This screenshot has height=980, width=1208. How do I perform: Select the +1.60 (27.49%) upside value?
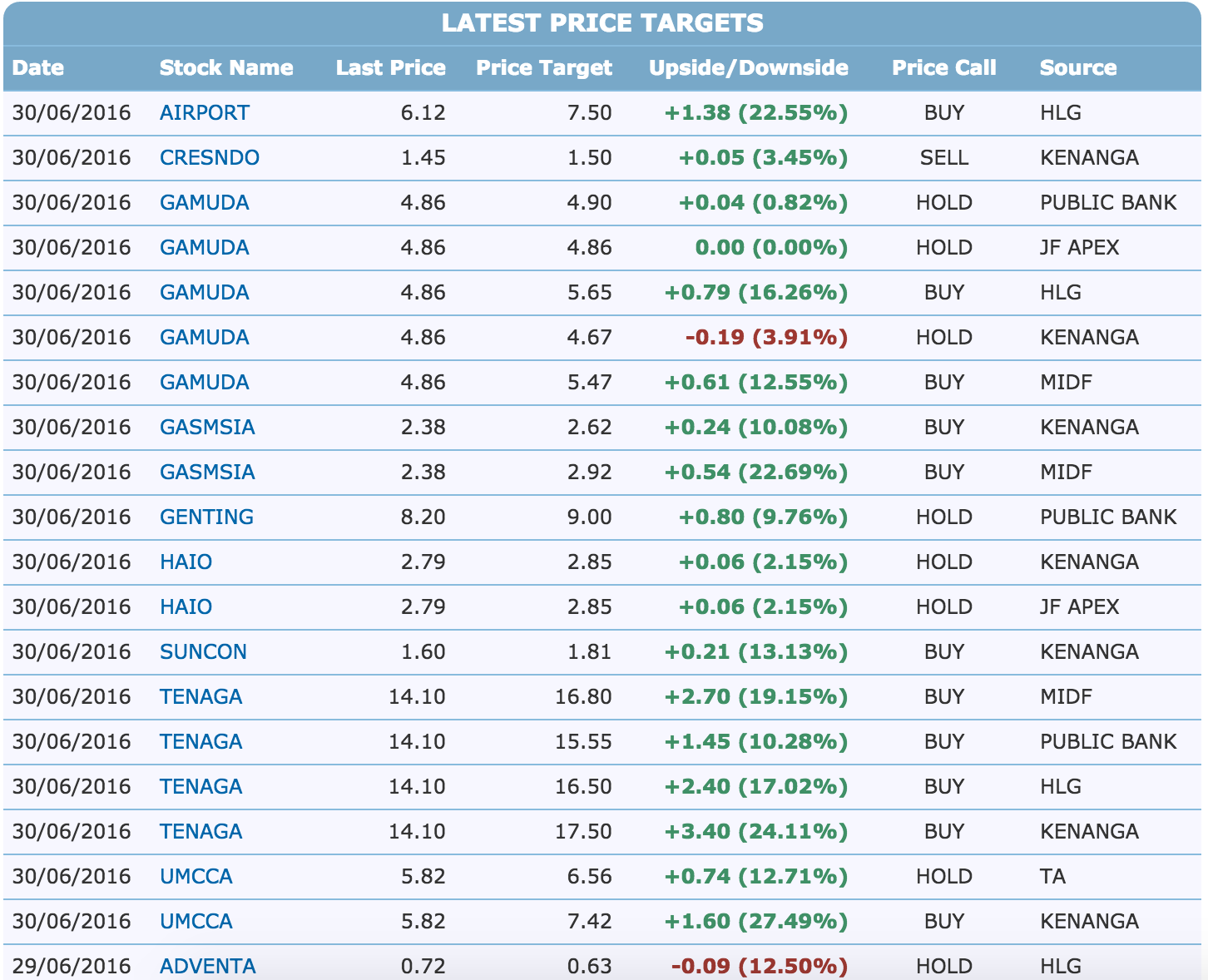pyautogui.click(x=756, y=922)
